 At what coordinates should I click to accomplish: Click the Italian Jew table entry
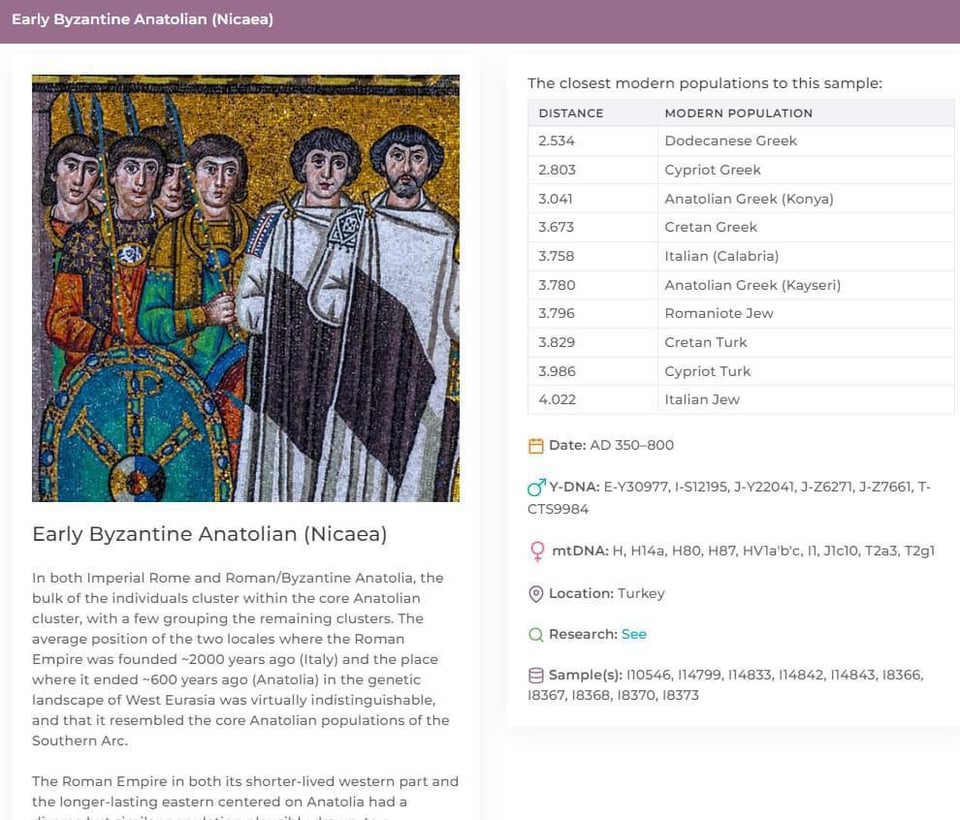coord(702,399)
